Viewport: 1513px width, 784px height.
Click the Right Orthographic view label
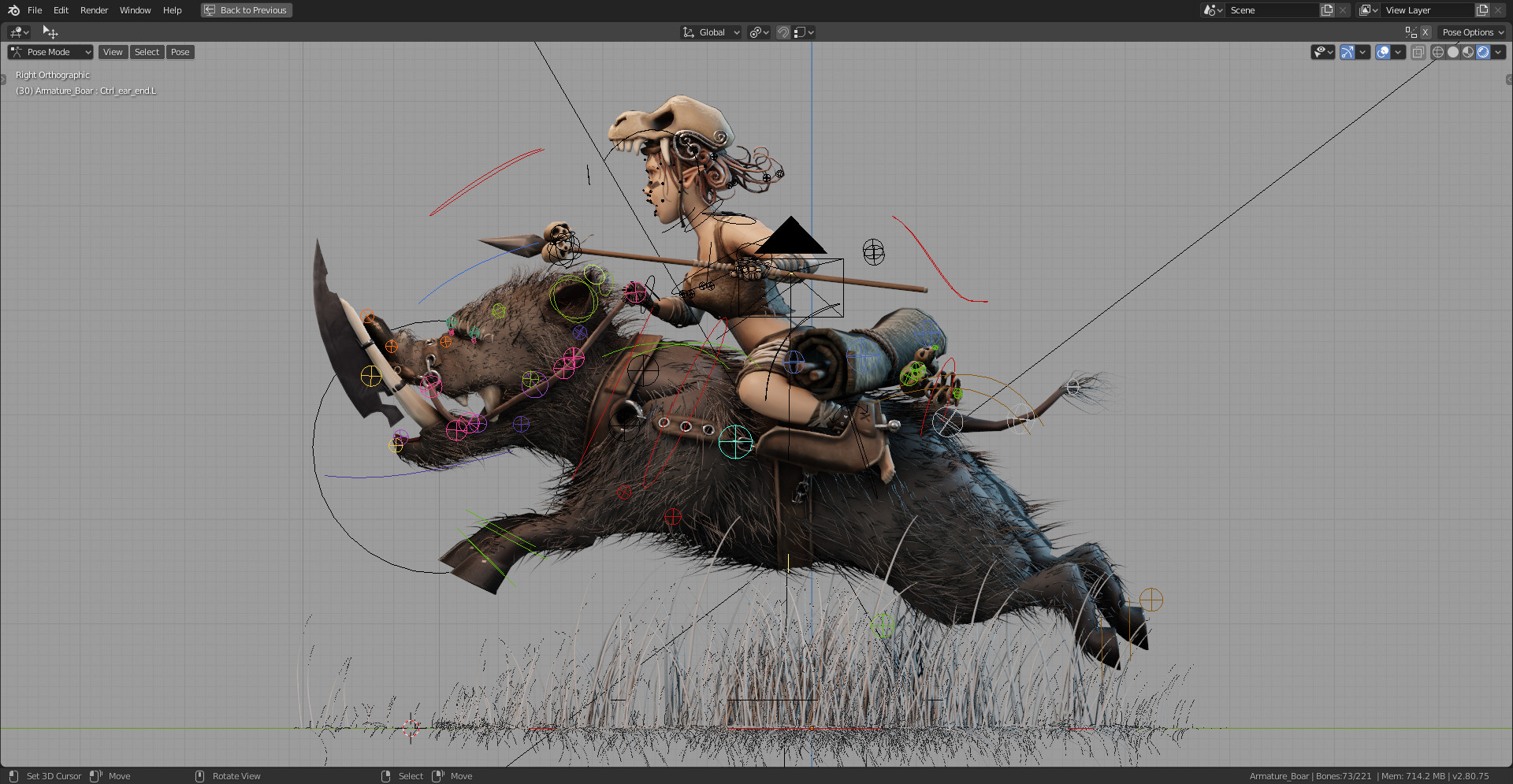click(x=53, y=75)
